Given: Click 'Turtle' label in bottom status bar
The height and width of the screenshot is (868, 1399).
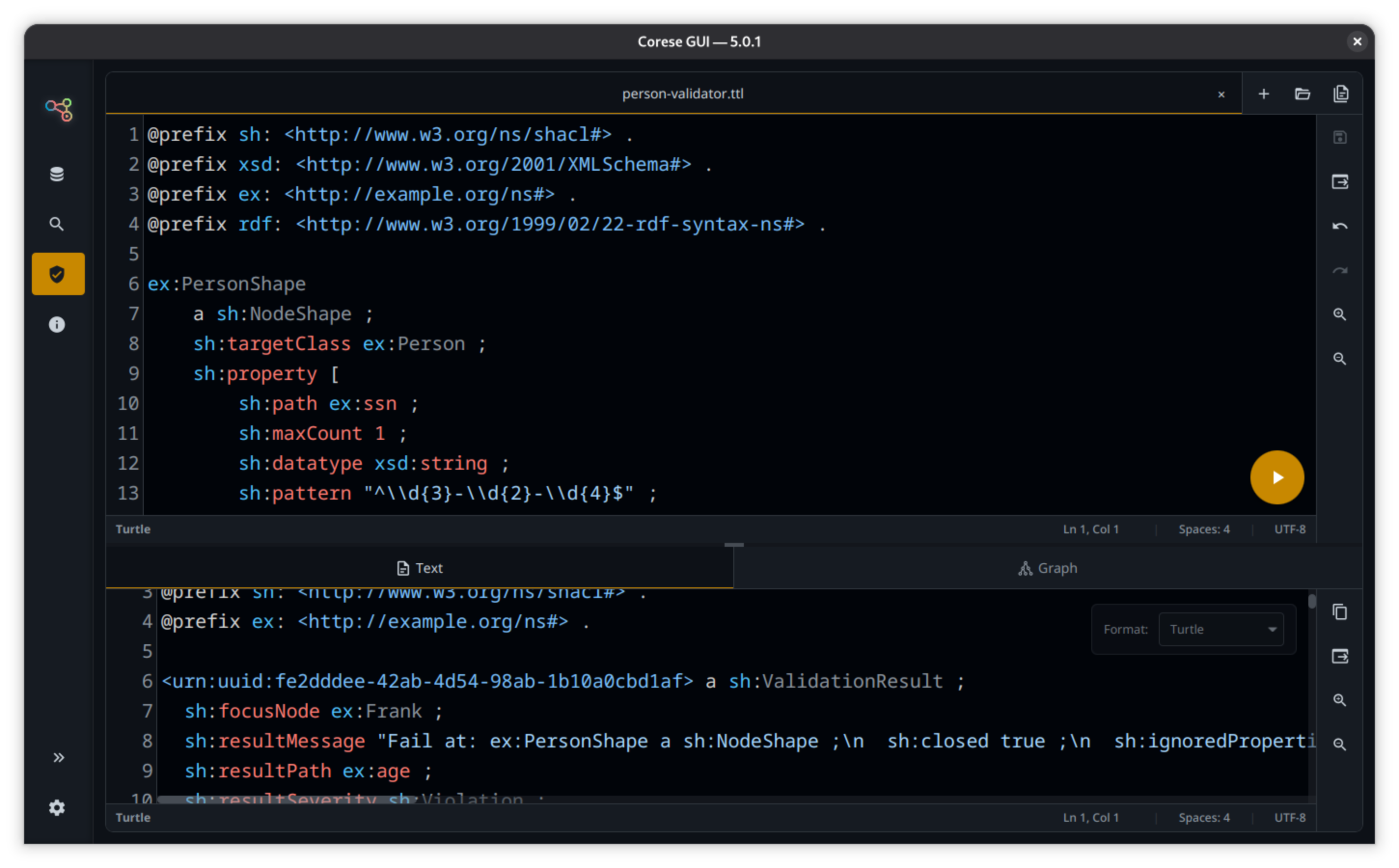Looking at the screenshot, I should (x=133, y=817).
